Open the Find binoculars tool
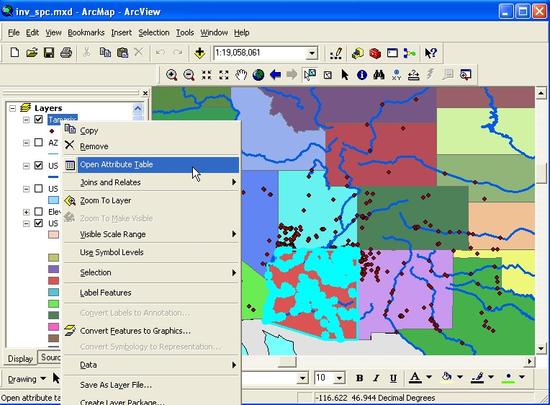This screenshot has width=550, height=405. click(x=379, y=75)
